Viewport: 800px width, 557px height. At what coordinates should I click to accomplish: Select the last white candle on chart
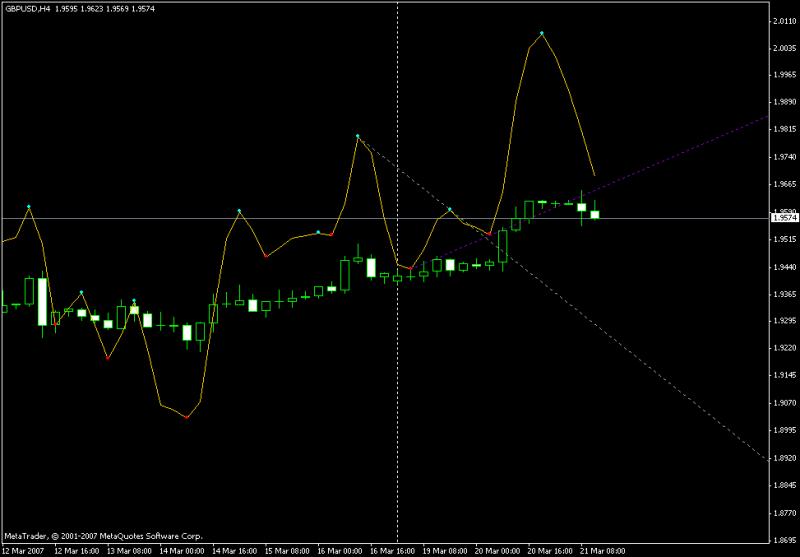tap(595, 213)
